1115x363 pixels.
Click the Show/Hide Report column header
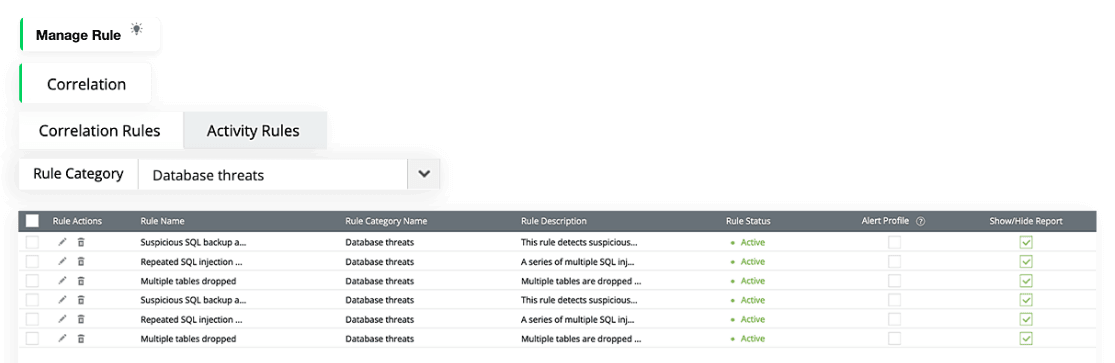1026,221
